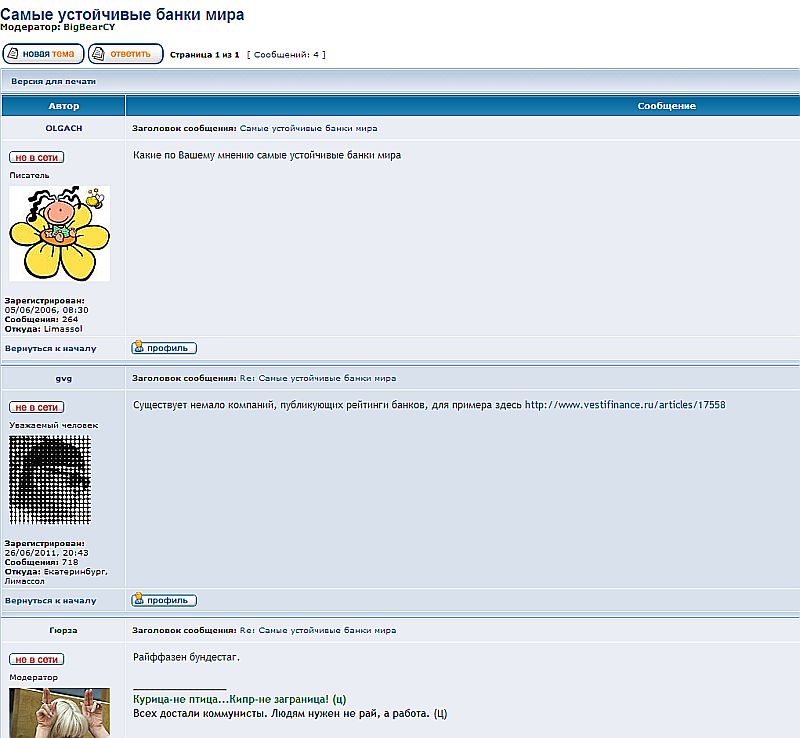Click OLGACH's 'не в сети' offline status icon
The width and height of the screenshot is (800, 738).
pyautogui.click(x=37, y=157)
